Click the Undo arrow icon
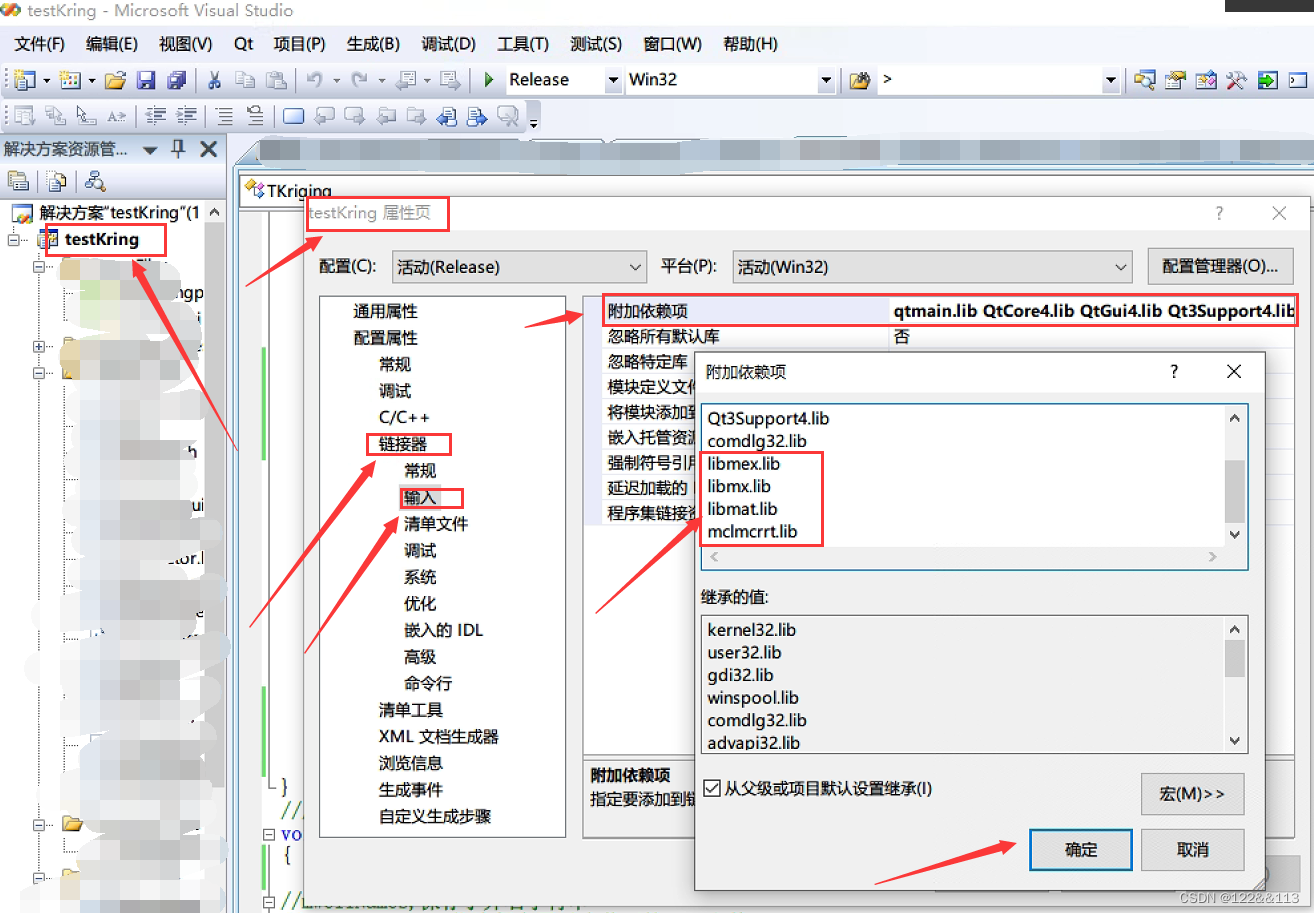The height and width of the screenshot is (913, 1314). coord(314,80)
